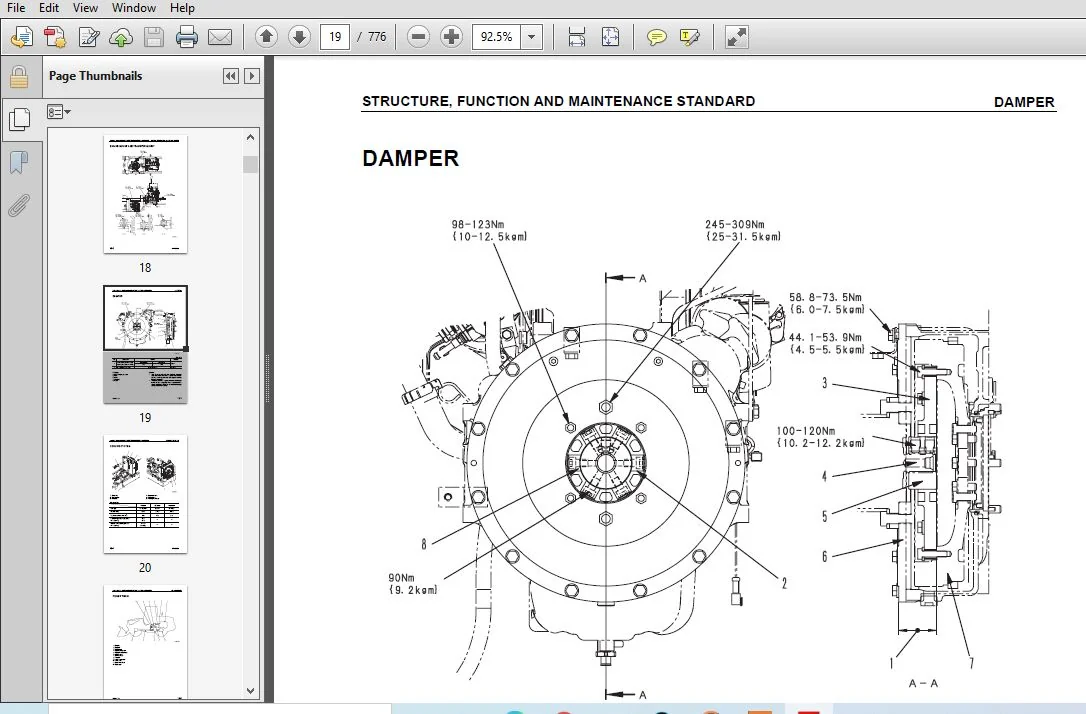Click the fit one full page icon
The width and height of the screenshot is (1086, 714).
point(610,37)
